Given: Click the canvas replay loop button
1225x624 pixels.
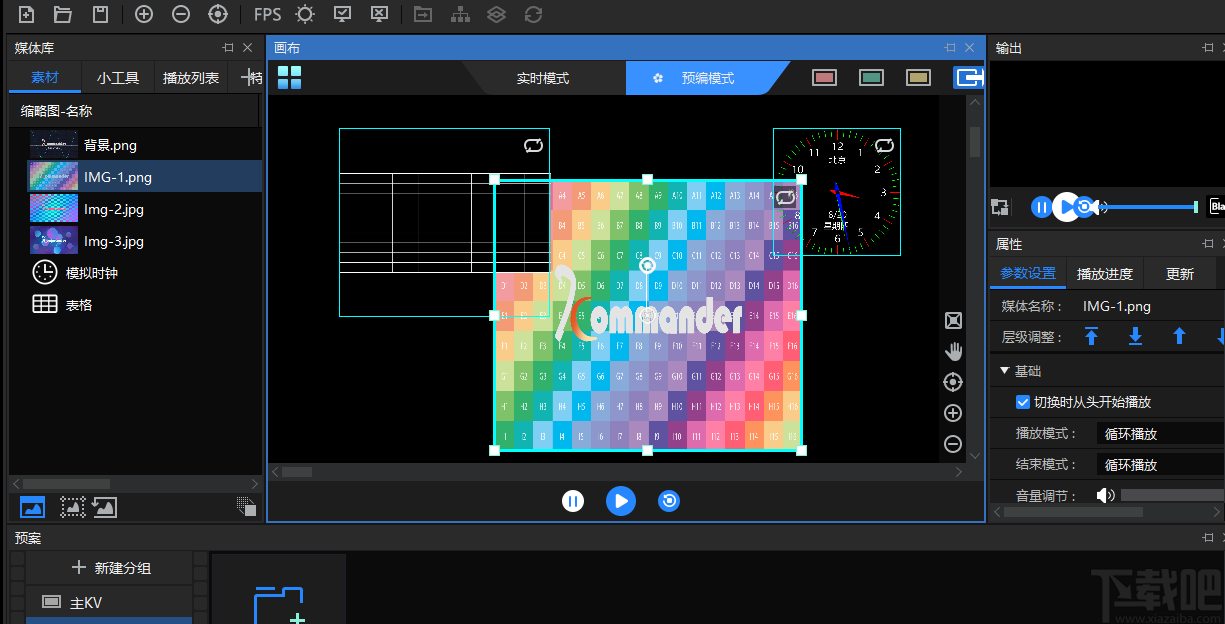Looking at the screenshot, I should [669, 501].
